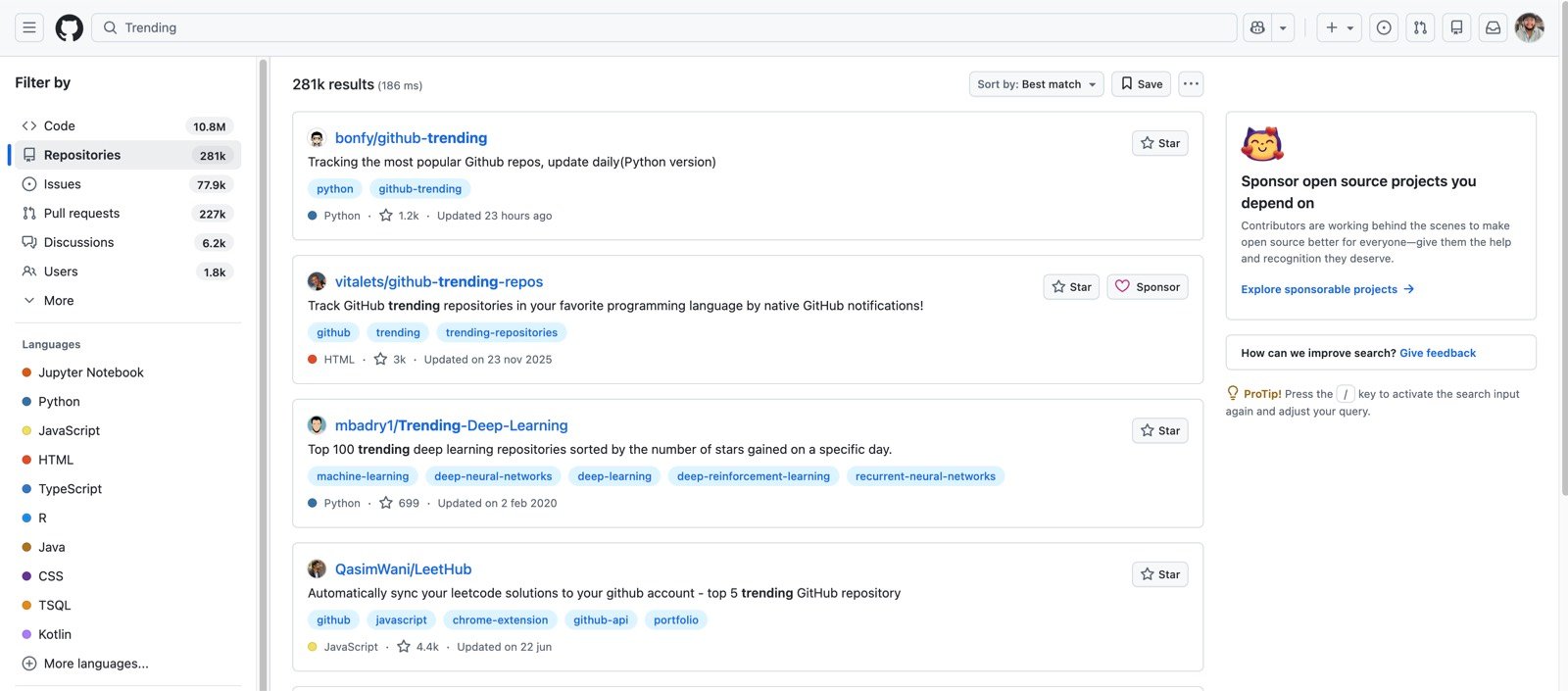Click the sidebar vertical scrollbar
1568x691 pixels.
(x=263, y=372)
